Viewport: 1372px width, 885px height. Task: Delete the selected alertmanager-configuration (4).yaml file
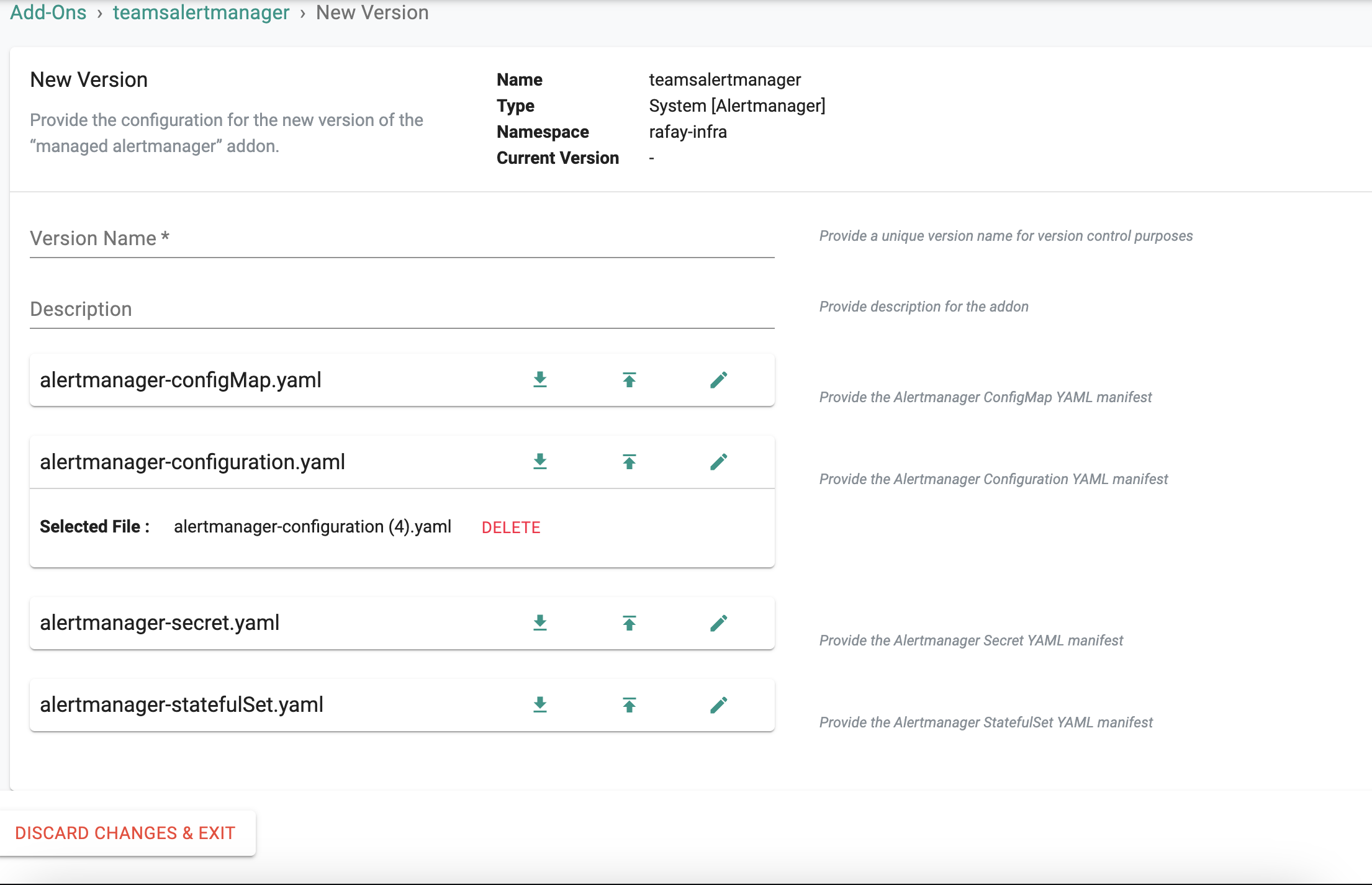(x=511, y=528)
